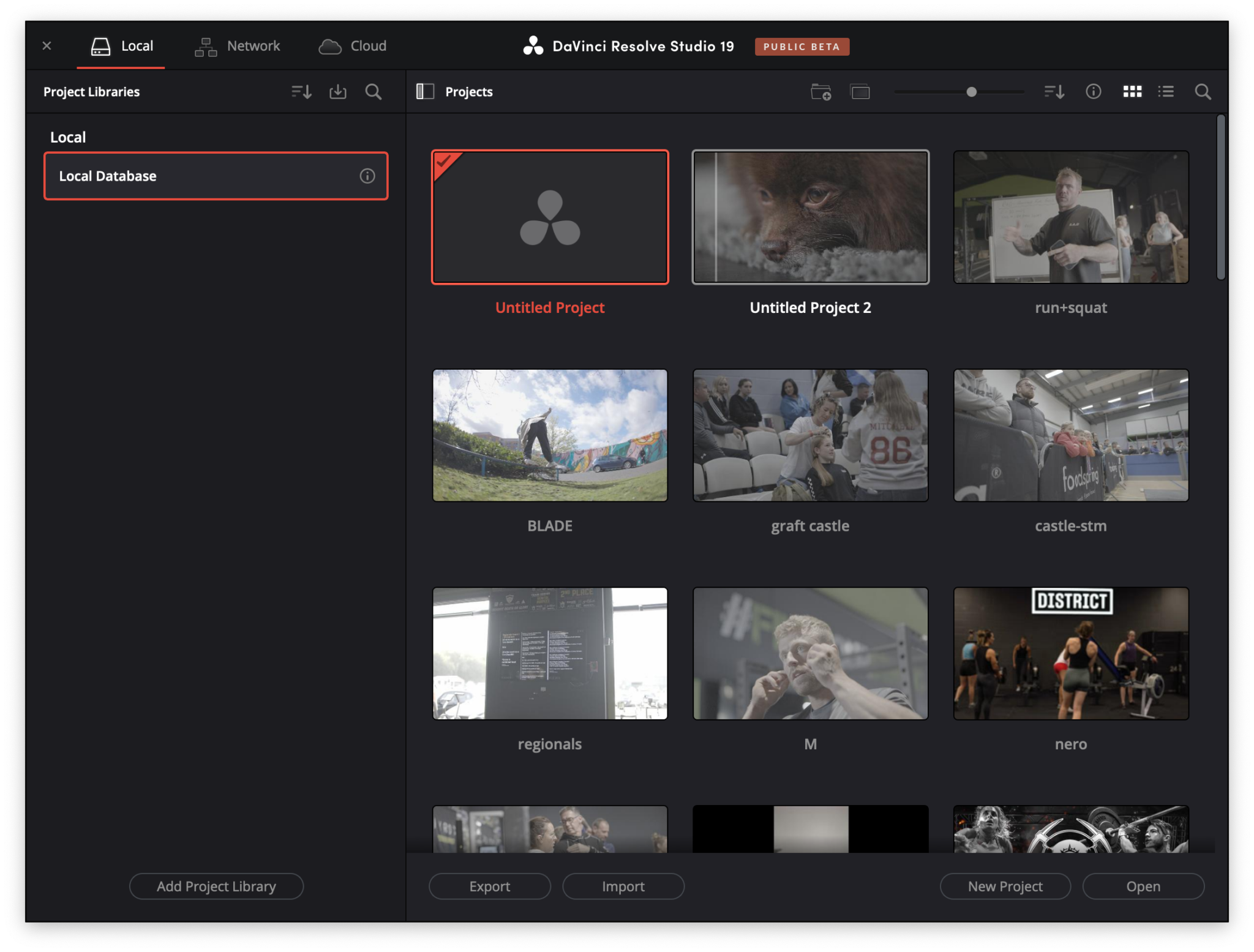Image resolution: width=1254 pixels, height=952 pixels.
Task: Select the run+squat project thumbnail
Action: tap(1070, 217)
